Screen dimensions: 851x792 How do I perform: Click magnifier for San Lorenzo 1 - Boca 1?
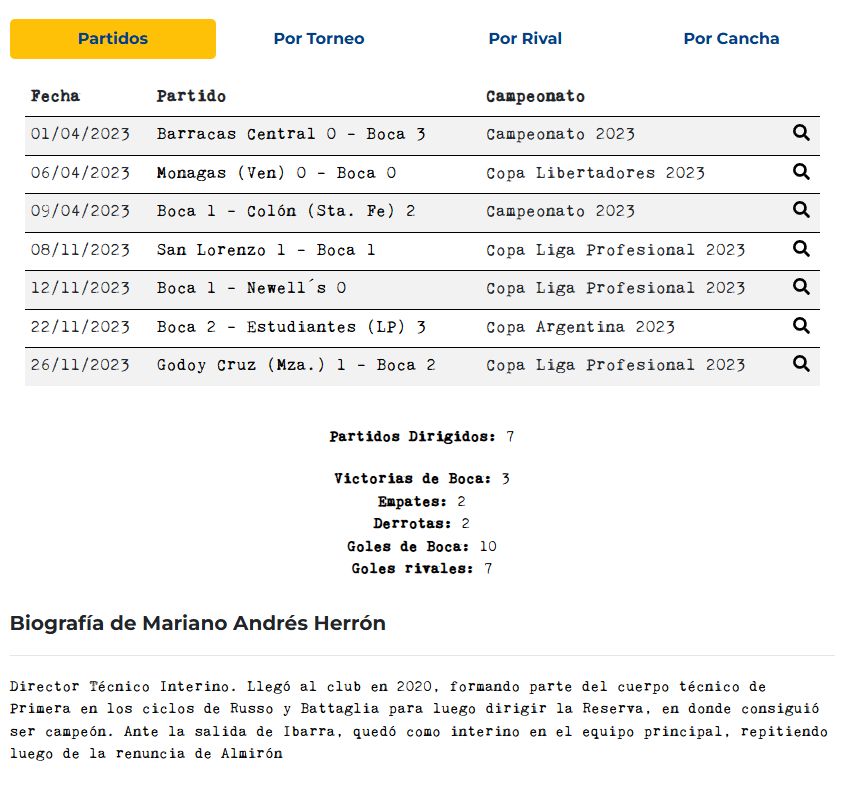click(801, 249)
